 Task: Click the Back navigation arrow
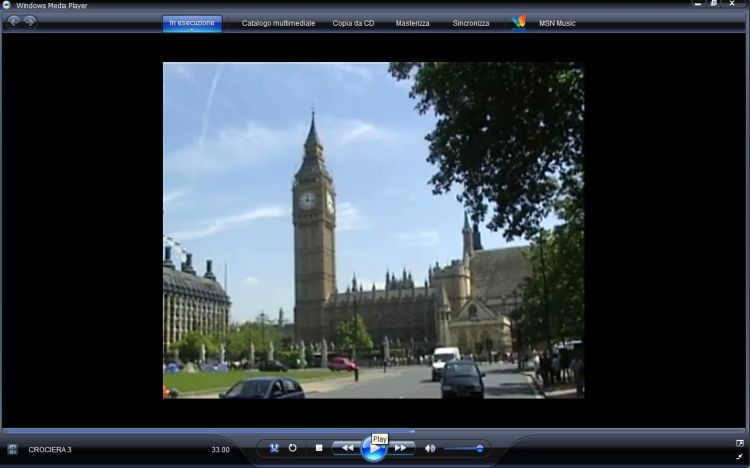14,22
